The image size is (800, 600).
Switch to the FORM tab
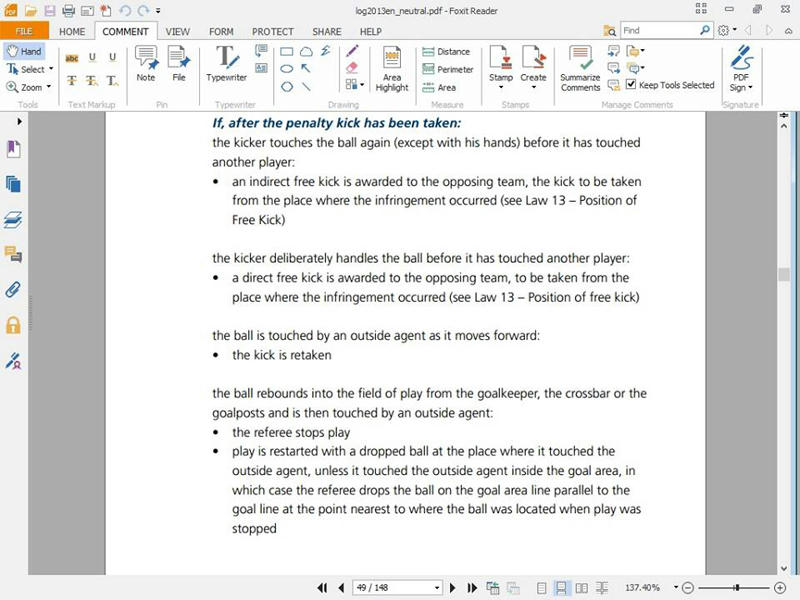coord(221,32)
